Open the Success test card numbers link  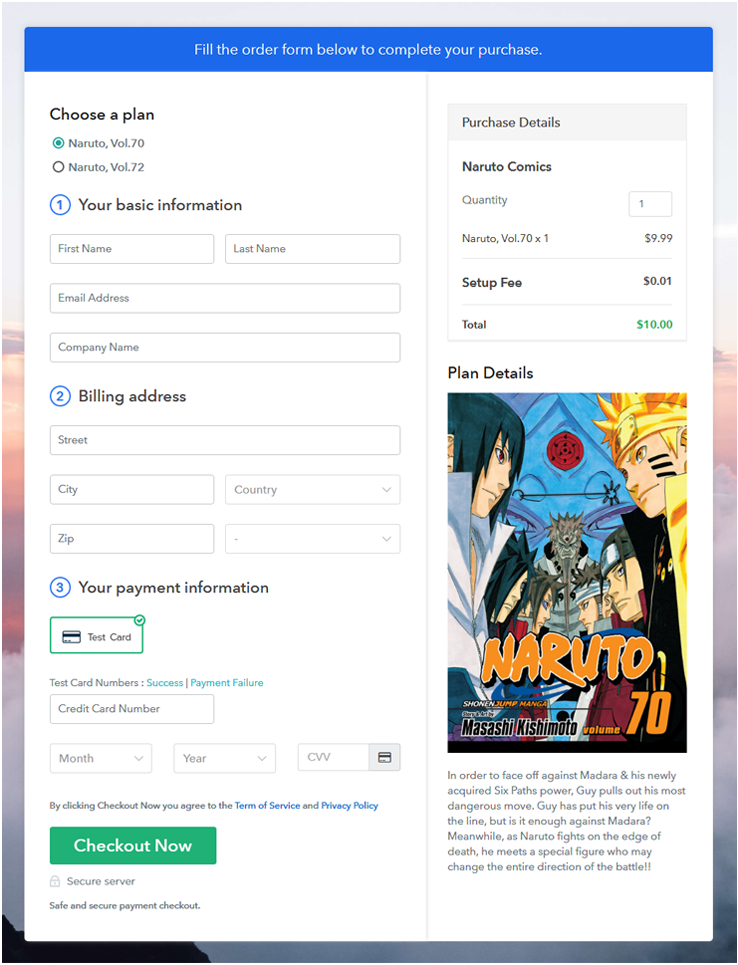click(x=164, y=683)
